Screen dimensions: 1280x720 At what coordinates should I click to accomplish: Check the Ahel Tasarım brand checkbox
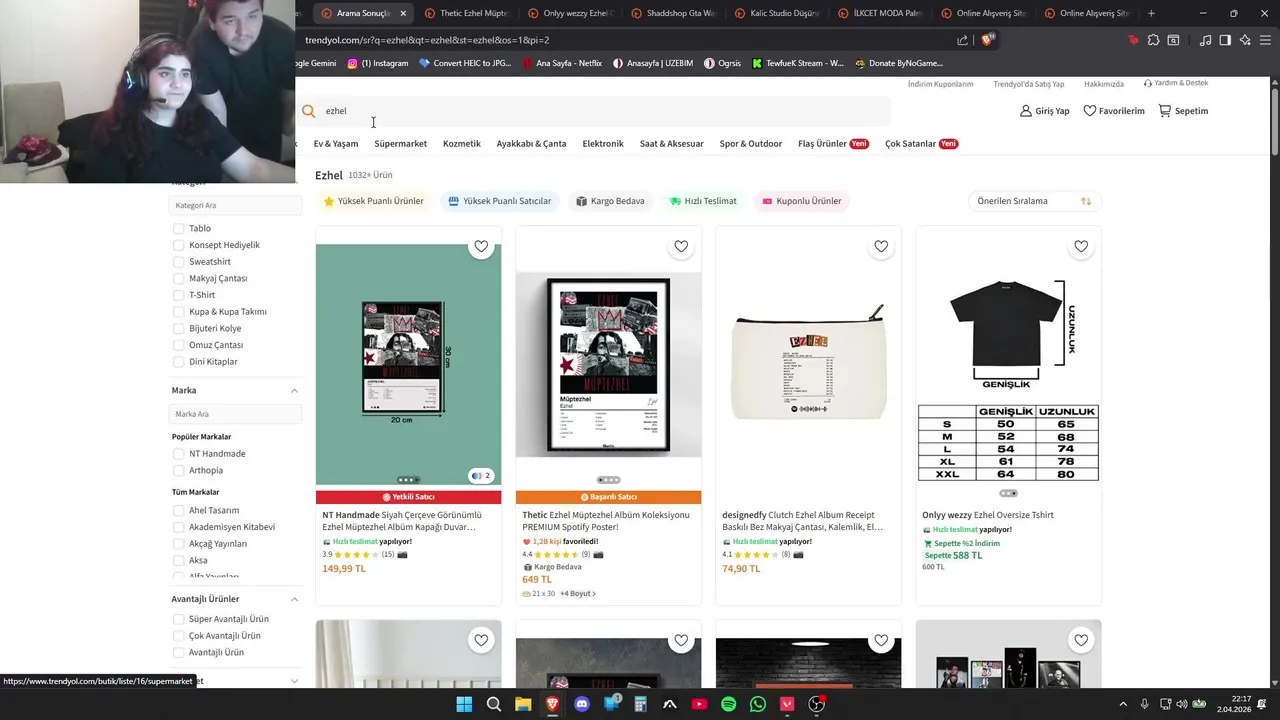[179, 510]
